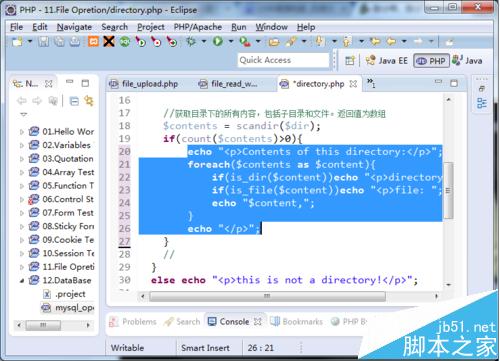Click the Back to last edit arrow icon
This screenshot has height=361, width=500.
coord(375,42)
